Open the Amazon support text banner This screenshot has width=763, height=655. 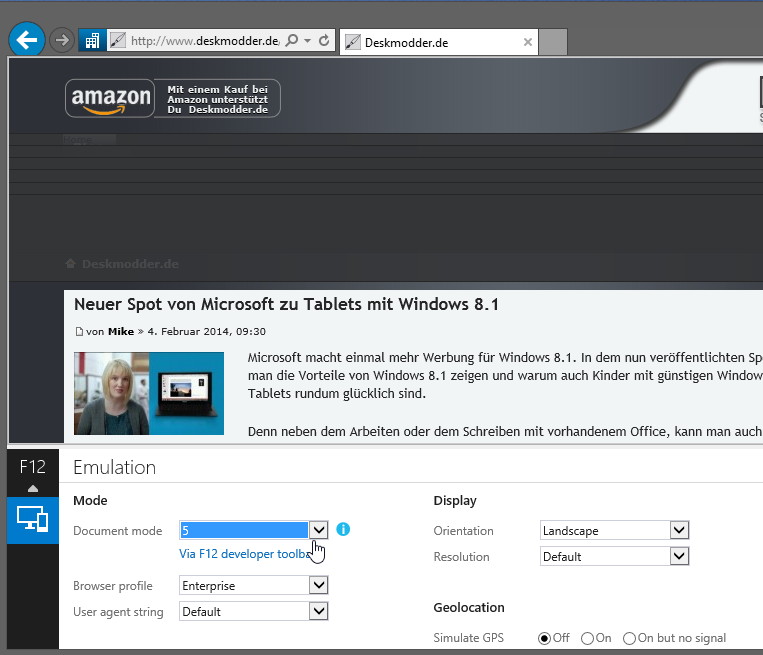[x=218, y=99]
